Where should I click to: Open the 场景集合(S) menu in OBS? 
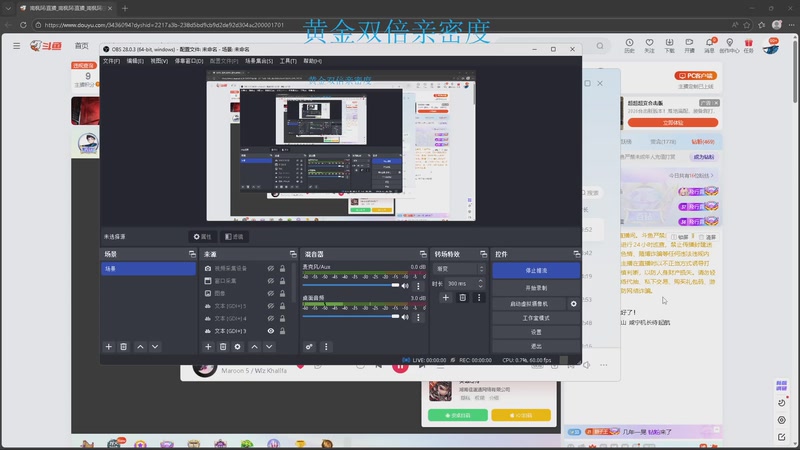pyautogui.click(x=259, y=61)
